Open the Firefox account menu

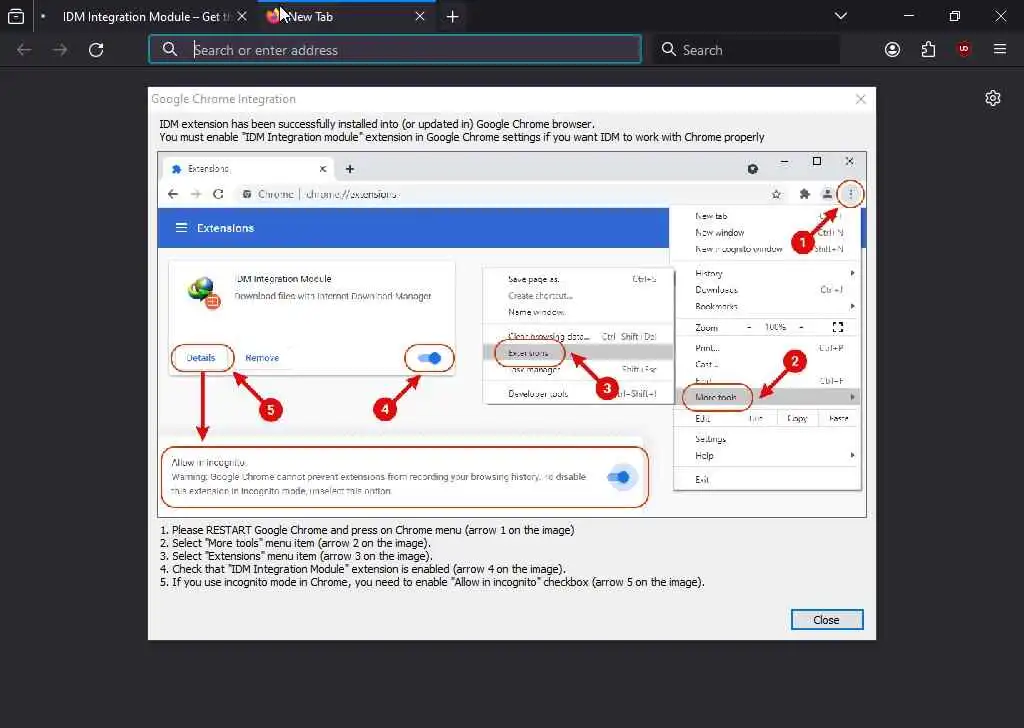pos(892,50)
